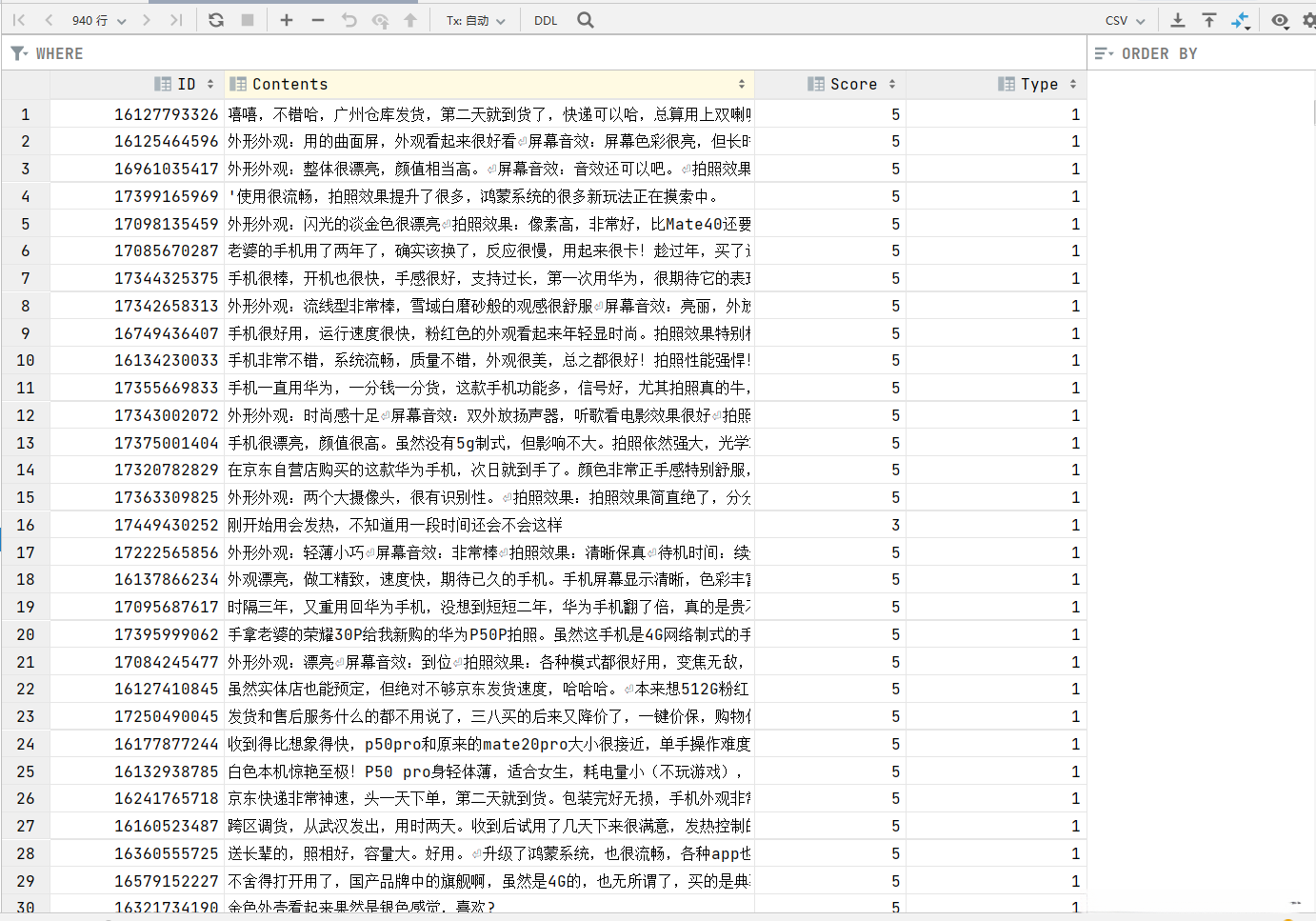Click the column icon next to Contents header
1316x921 pixels.
point(238,84)
